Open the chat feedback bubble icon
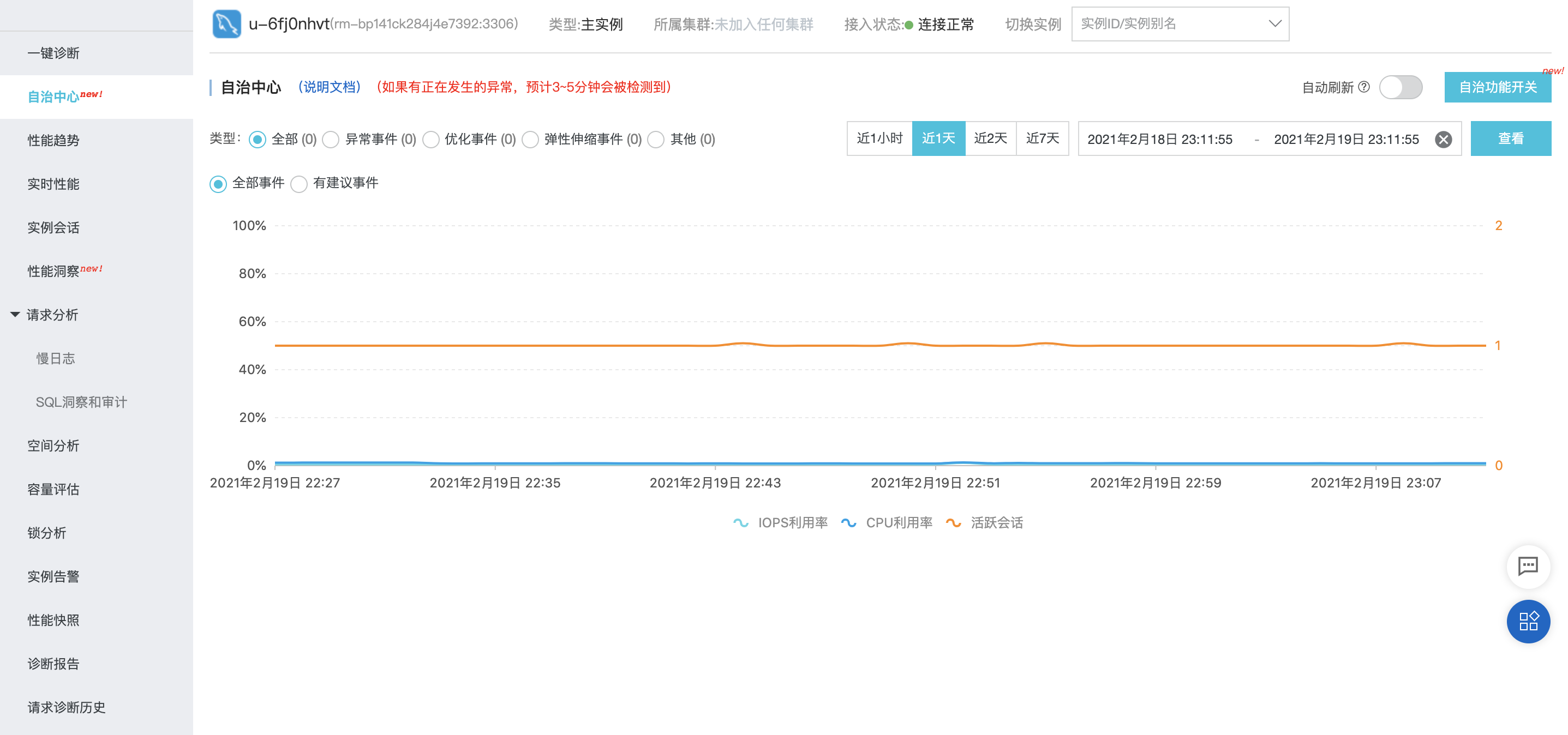Screen dimensions: 1568x735 [1528, 566]
